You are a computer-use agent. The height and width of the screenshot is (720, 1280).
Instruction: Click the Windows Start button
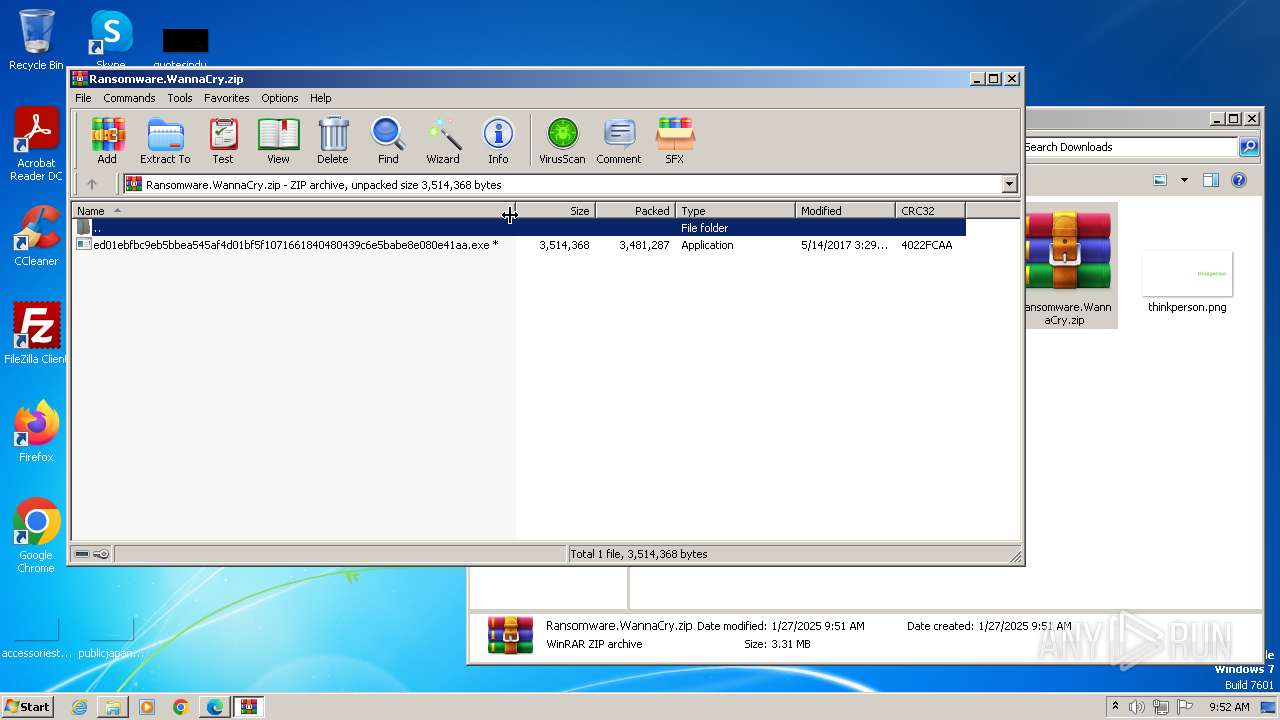pyautogui.click(x=27, y=707)
